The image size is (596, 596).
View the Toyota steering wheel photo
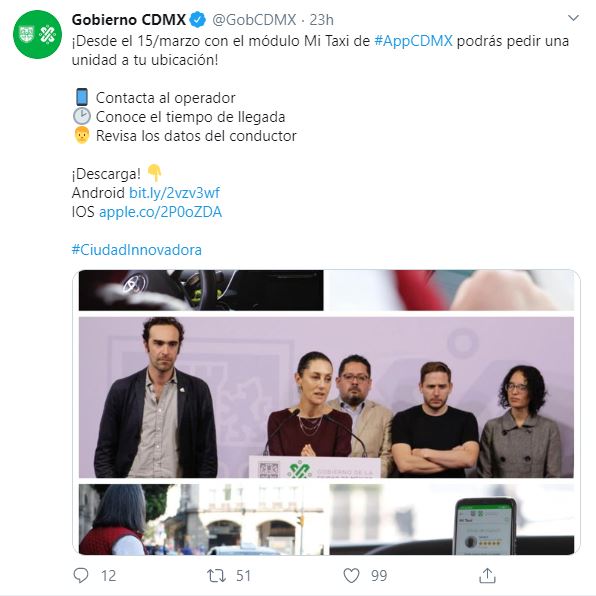pyautogui.click(x=201, y=290)
